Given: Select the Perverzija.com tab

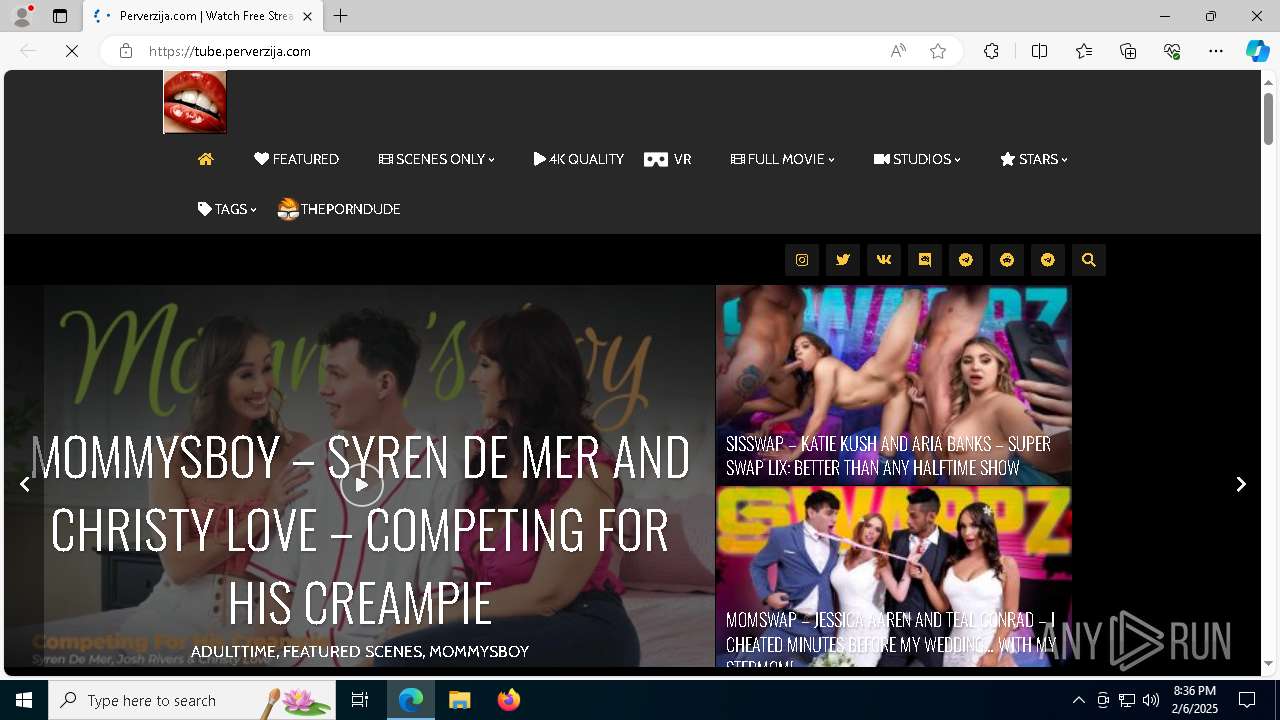Looking at the screenshot, I should (x=204, y=16).
